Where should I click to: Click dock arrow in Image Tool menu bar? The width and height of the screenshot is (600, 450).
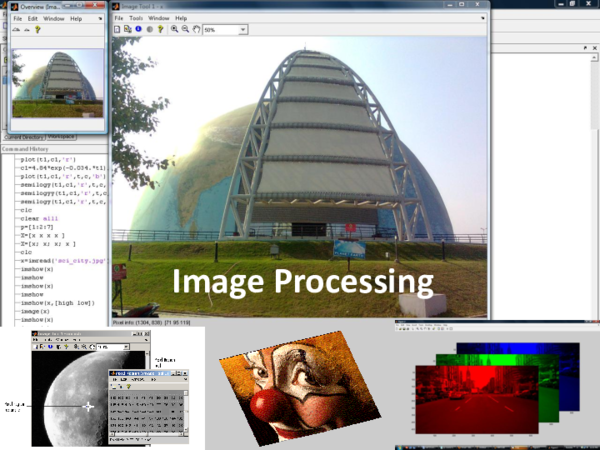(x=483, y=18)
